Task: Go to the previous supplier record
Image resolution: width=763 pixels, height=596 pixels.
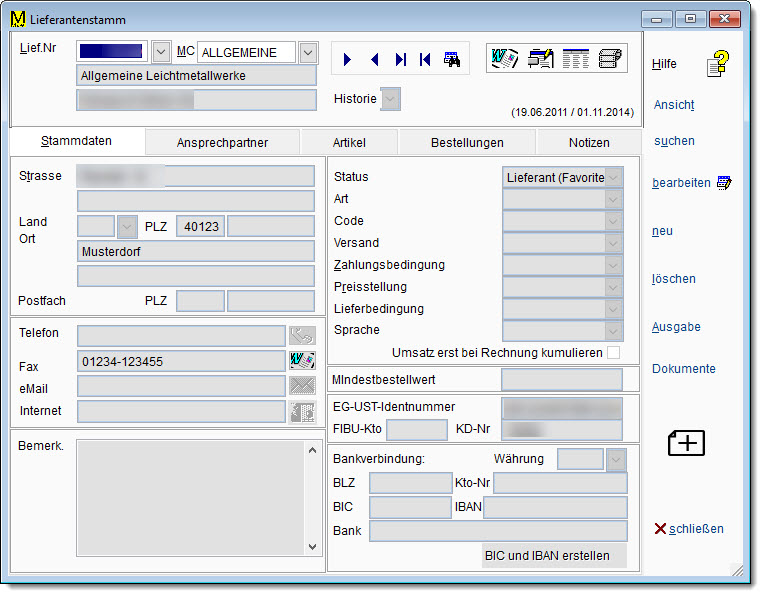Action: point(374,60)
